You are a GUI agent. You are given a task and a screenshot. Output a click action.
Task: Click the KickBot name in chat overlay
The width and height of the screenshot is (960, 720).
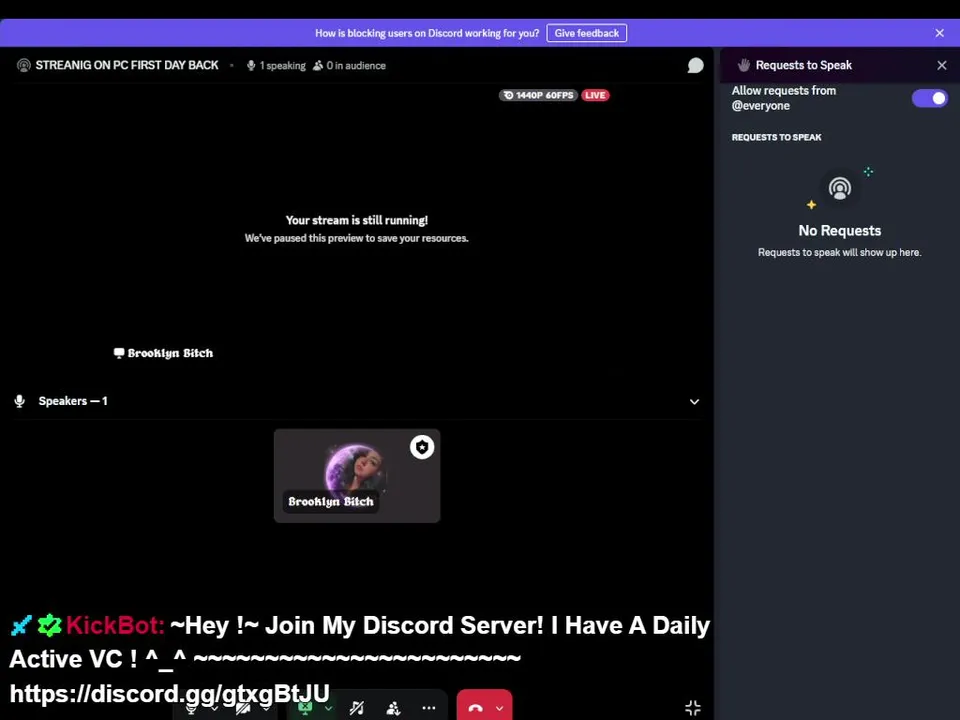point(115,626)
